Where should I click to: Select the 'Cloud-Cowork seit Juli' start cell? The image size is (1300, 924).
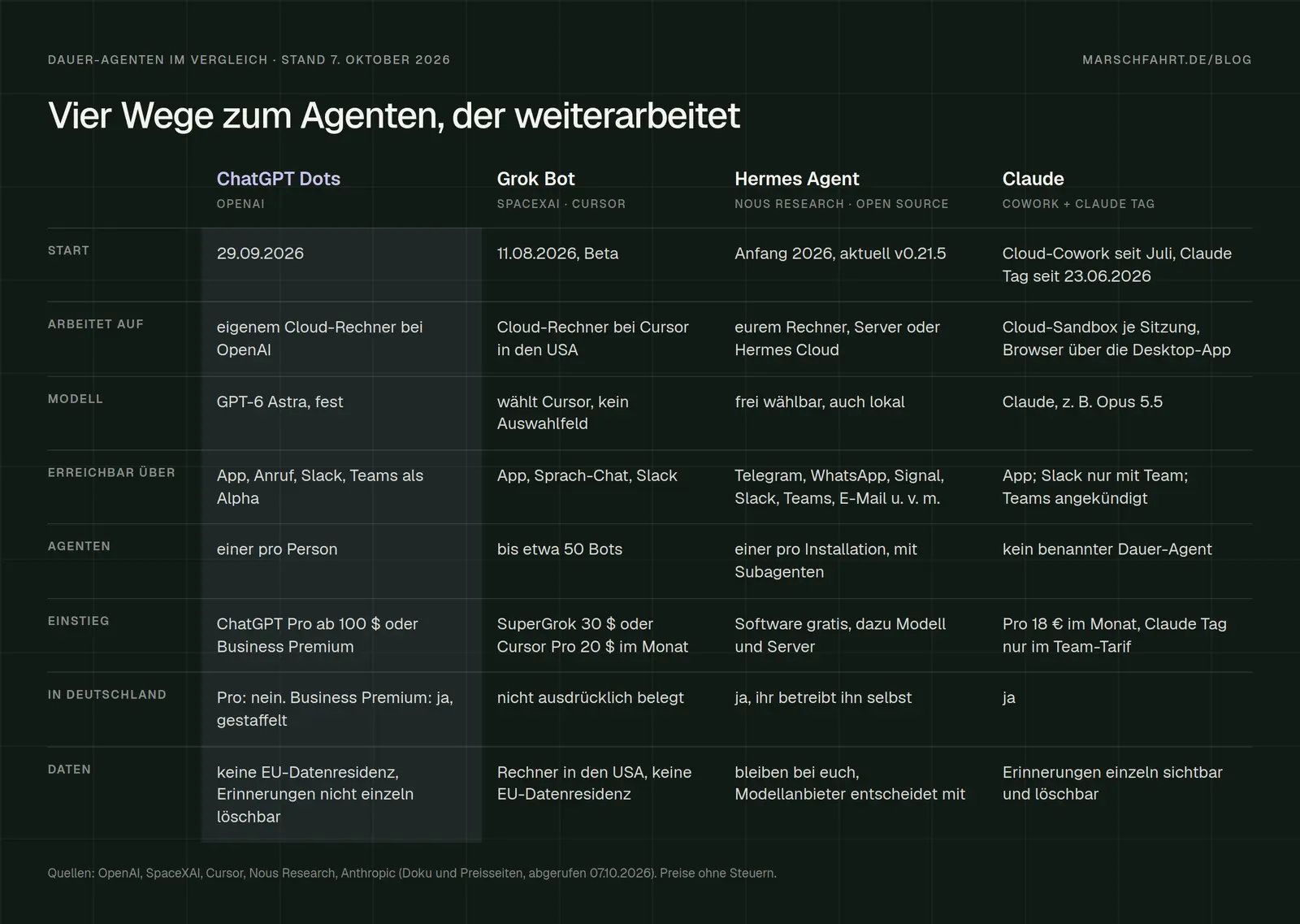coord(1116,265)
